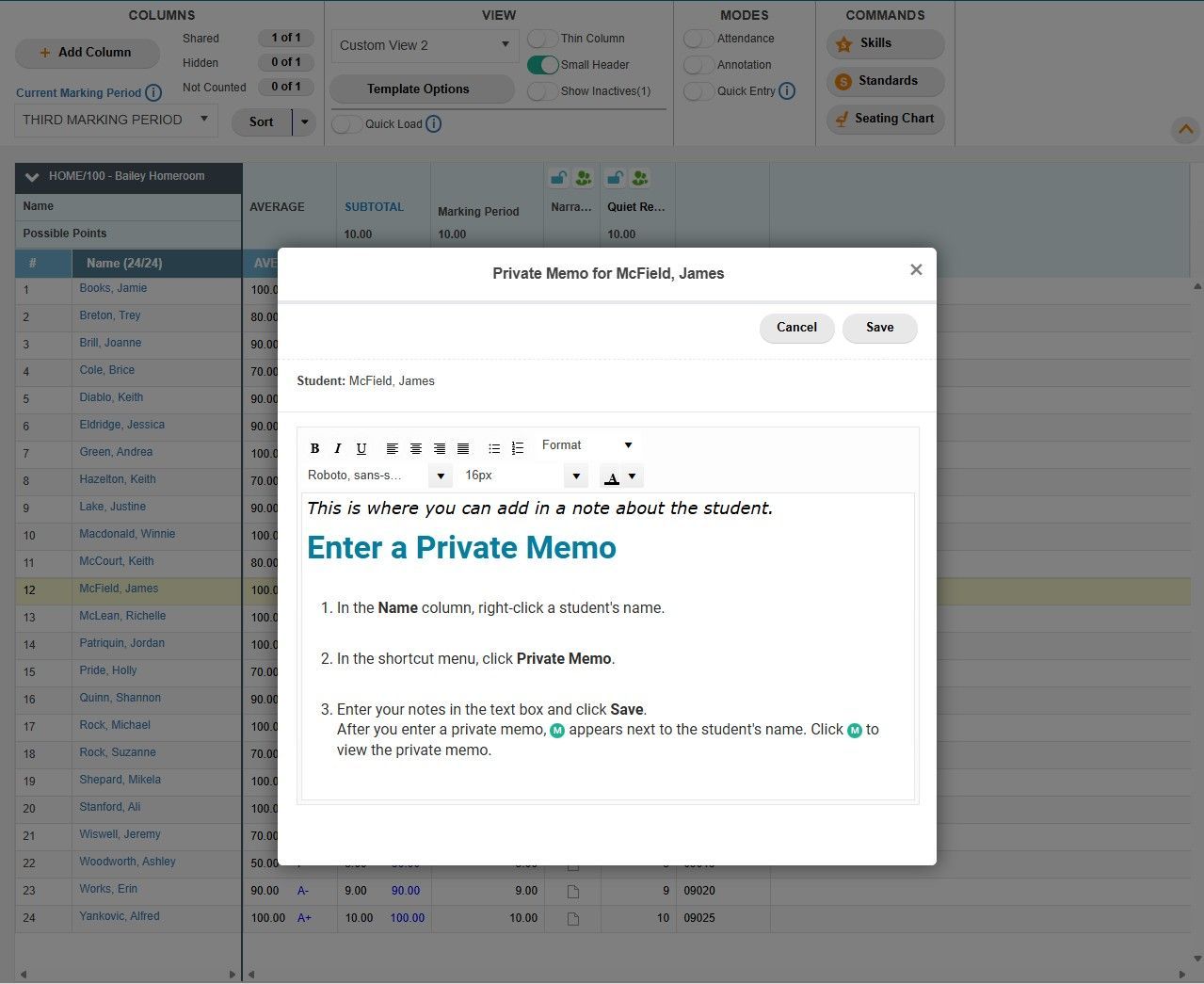Click the Current Marking Period info icon
Image resolution: width=1204 pixels, height=984 pixels.
point(154,93)
